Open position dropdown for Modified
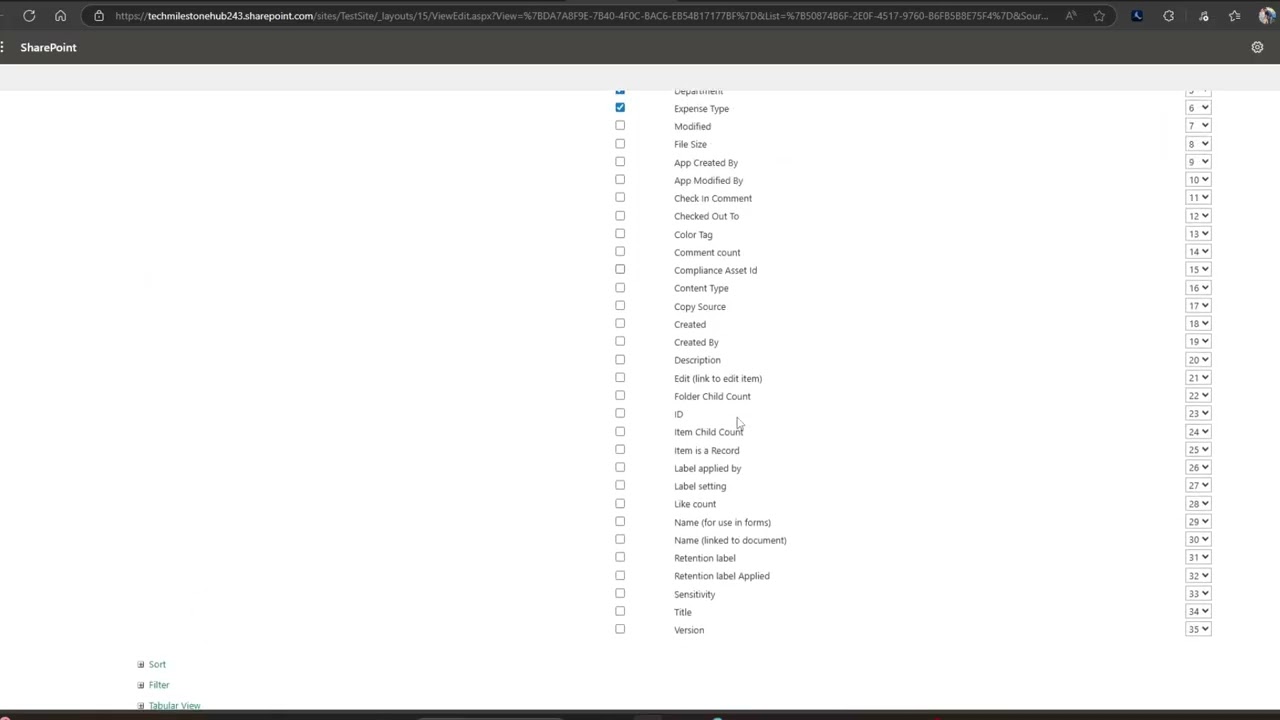 click(x=1198, y=126)
